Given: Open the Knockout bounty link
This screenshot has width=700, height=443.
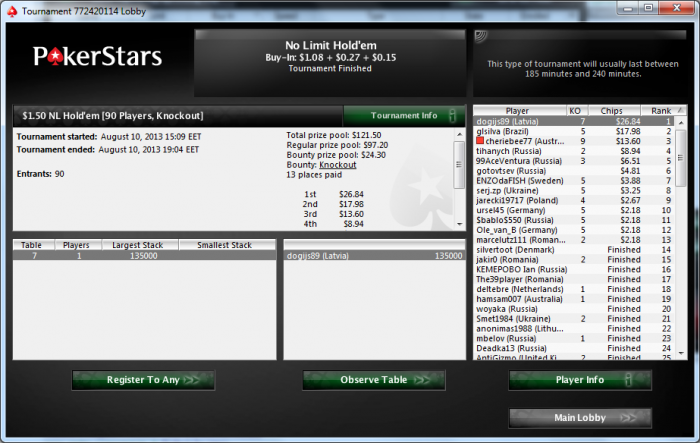Looking at the screenshot, I should tap(338, 165).
